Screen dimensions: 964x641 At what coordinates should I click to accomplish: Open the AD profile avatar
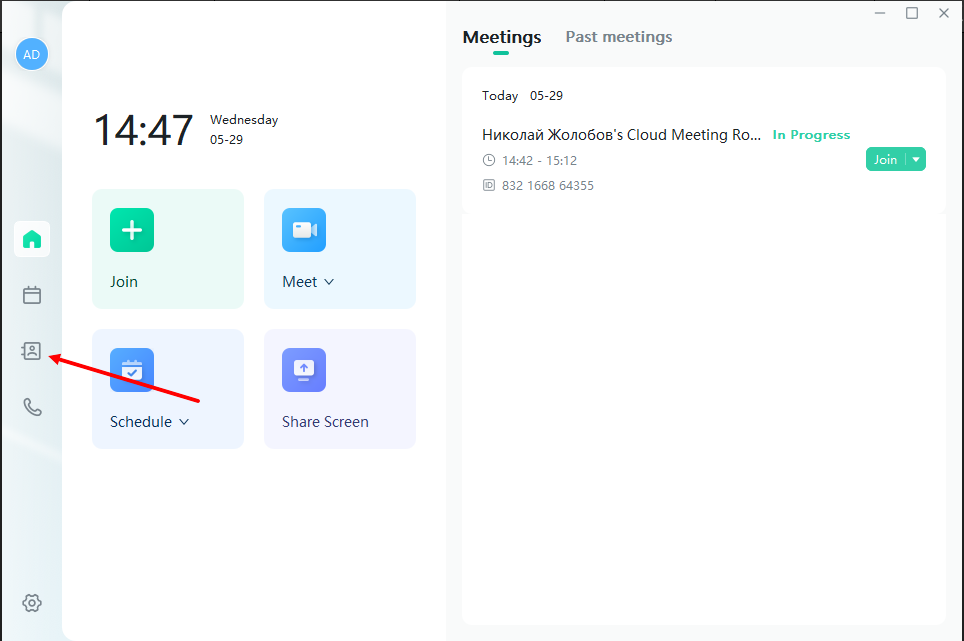tap(31, 54)
